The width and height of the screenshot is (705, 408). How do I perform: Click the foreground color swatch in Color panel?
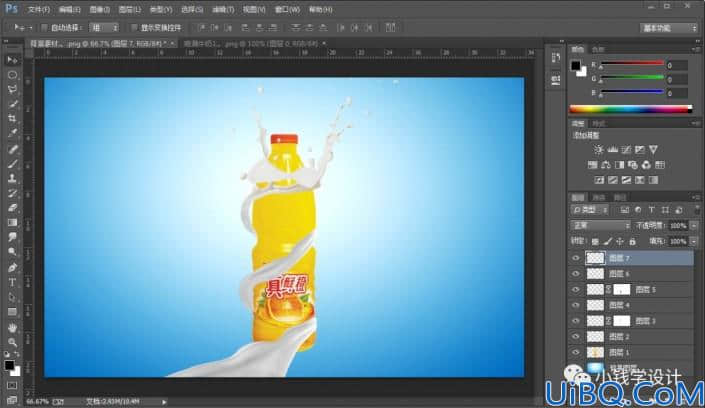[576, 66]
